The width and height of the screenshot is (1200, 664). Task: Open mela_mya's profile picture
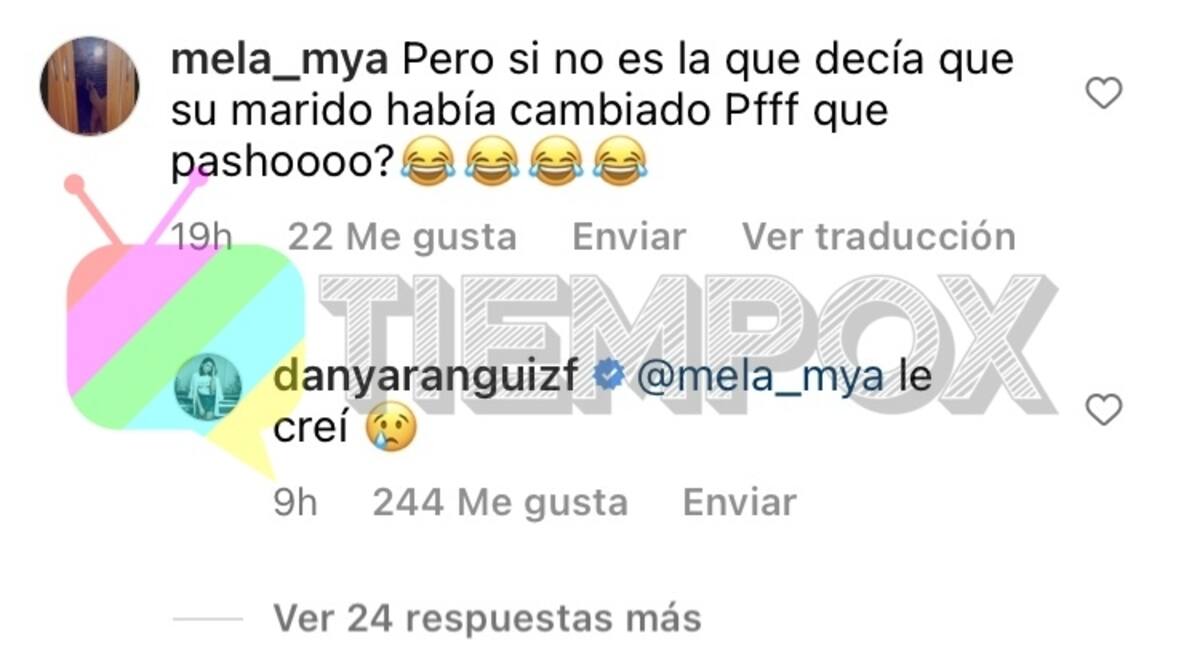(x=89, y=86)
